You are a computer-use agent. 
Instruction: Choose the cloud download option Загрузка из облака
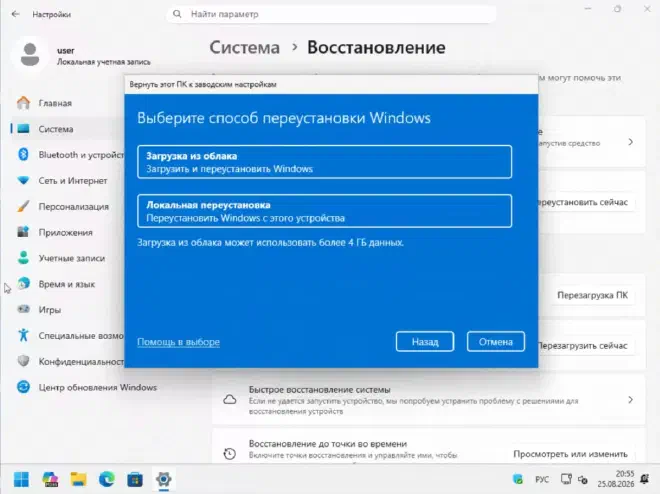click(325, 162)
